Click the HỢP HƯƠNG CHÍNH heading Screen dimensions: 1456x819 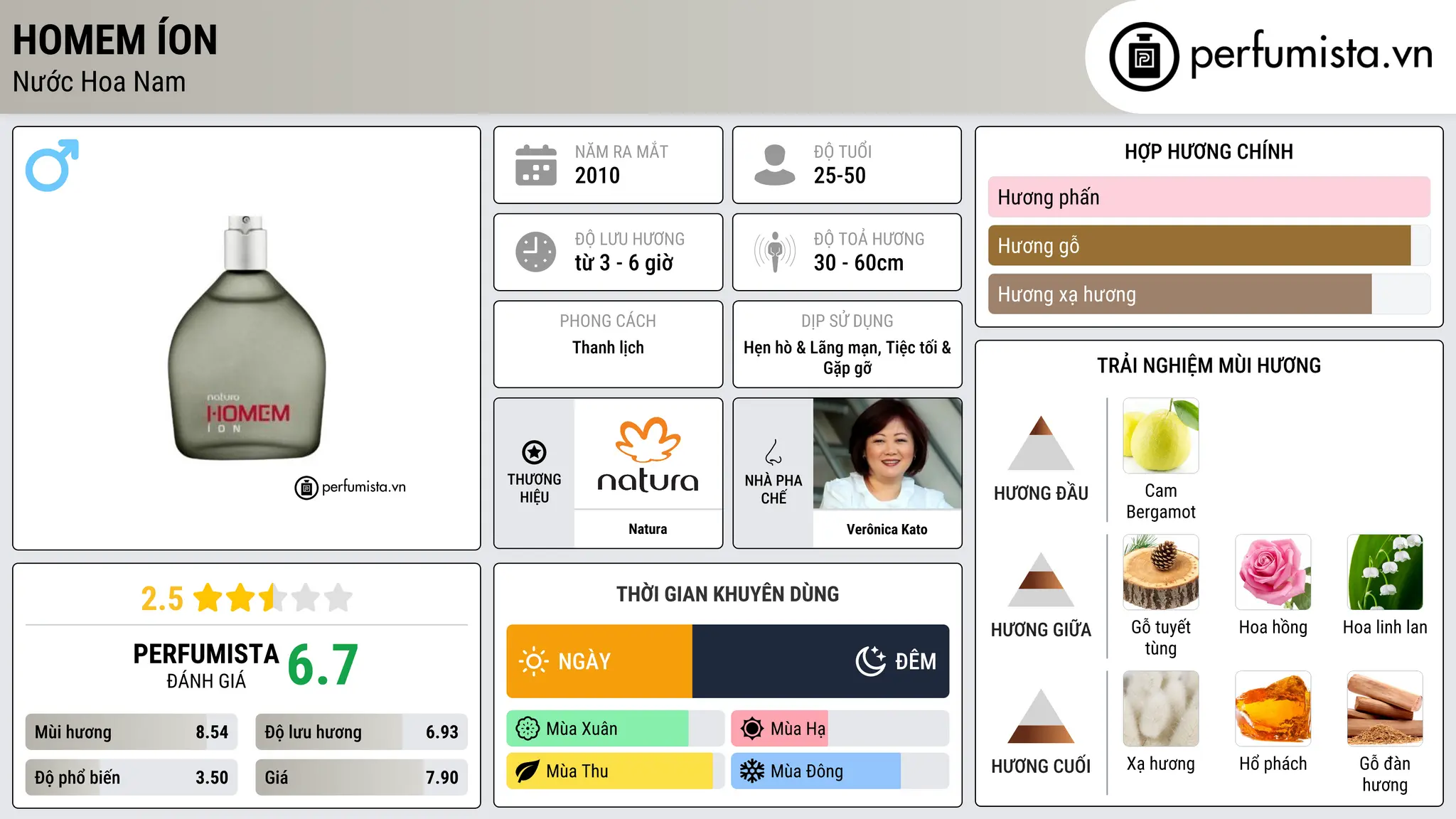1209,151
